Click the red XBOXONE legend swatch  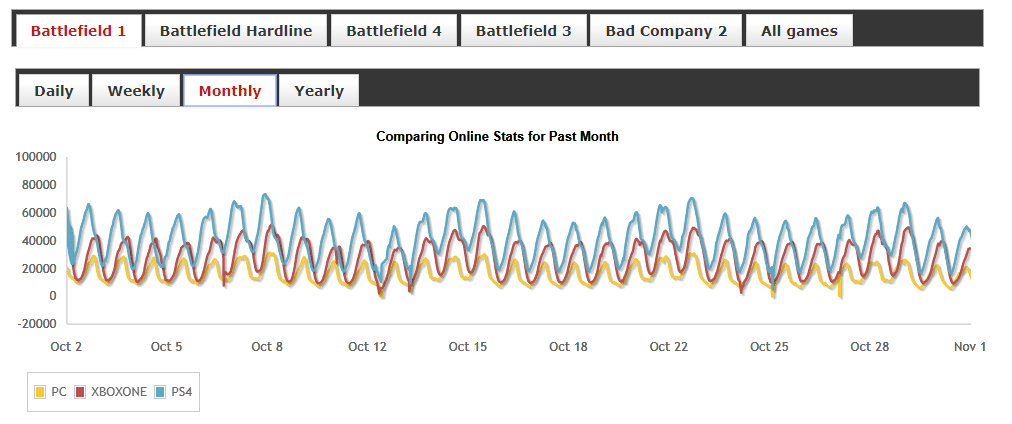click(80, 392)
